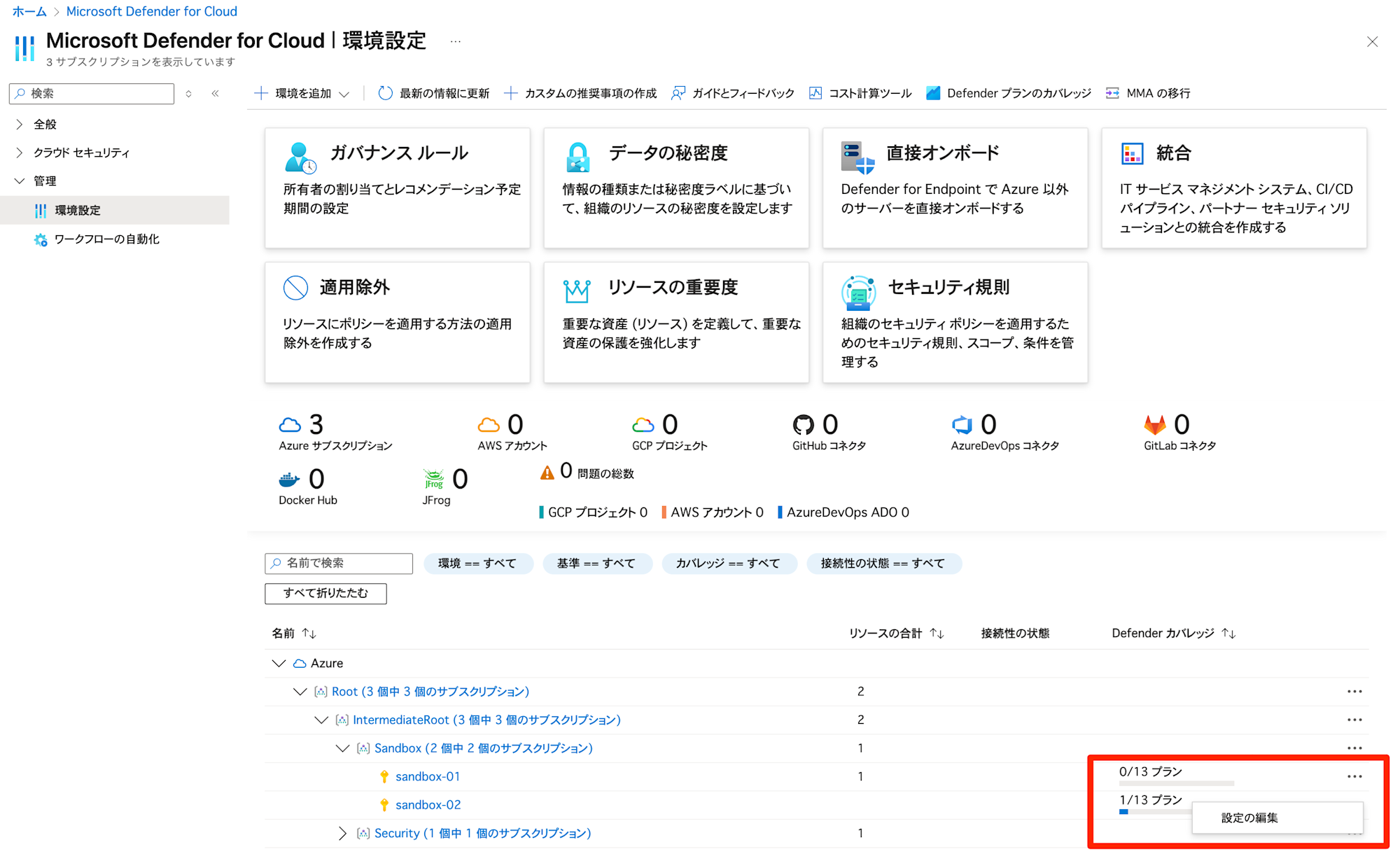Open the IntermediateRoot link
This screenshot has width=1400, height=868.
(487, 720)
